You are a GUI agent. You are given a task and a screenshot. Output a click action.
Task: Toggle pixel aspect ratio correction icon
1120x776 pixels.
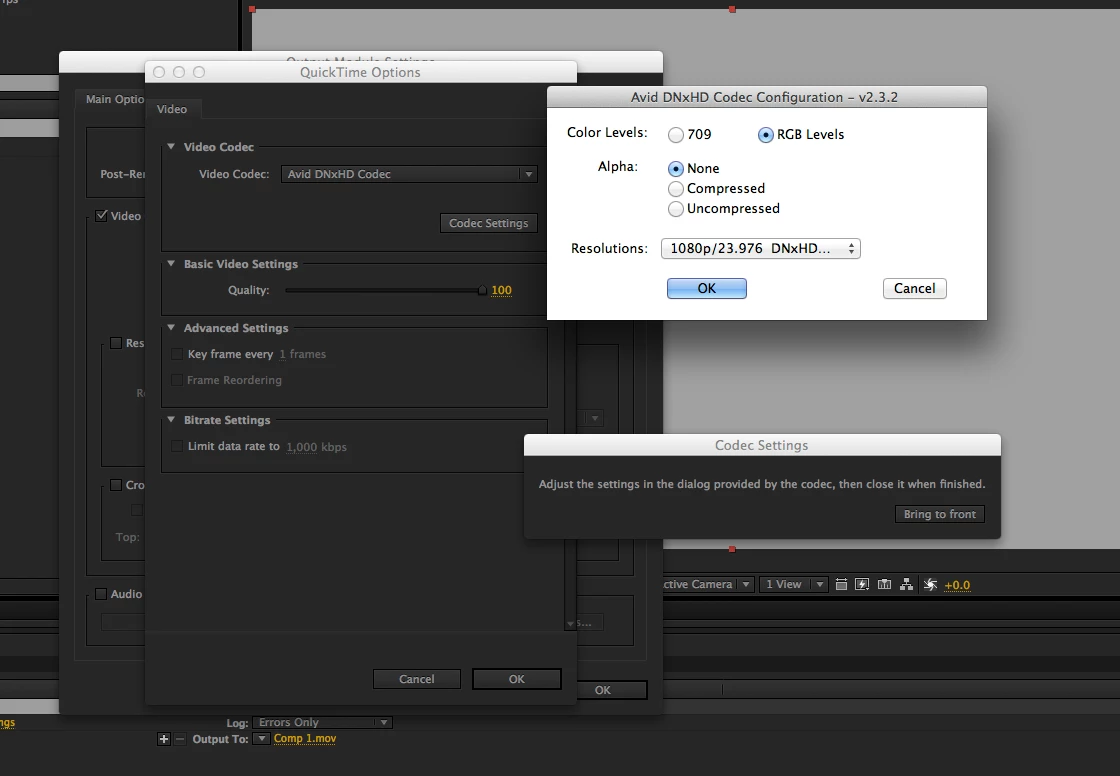click(841, 585)
